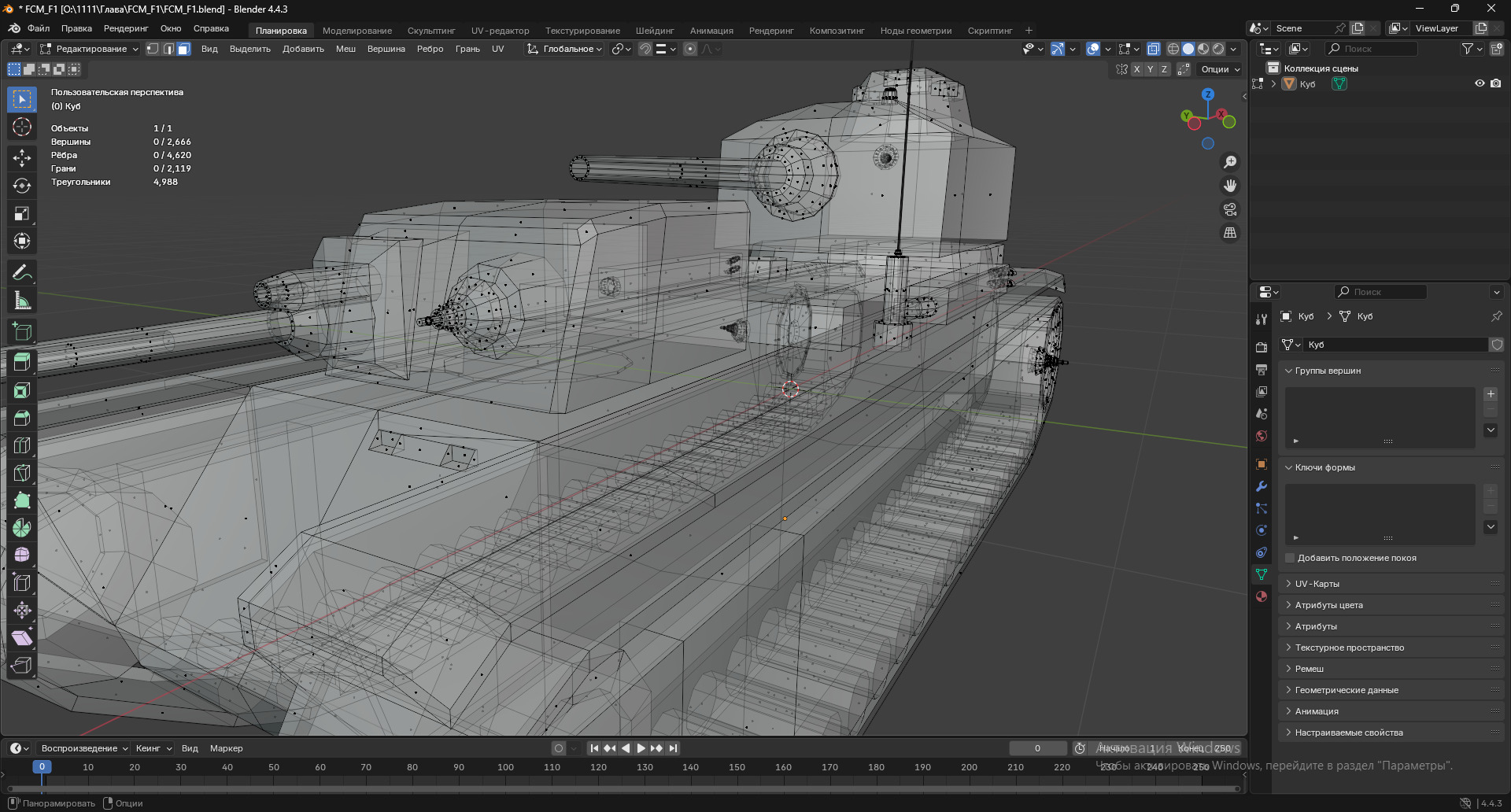This screenshot has width=1511, height=812.
Task: Collapse Группы вершин panel
Action: click(x=1391, y=371)
